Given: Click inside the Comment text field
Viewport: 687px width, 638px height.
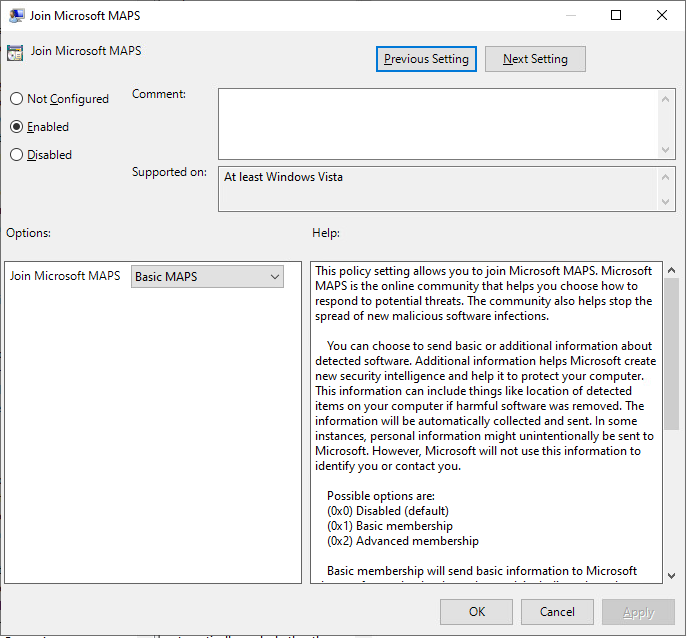Looking at the screenshot, I should point(438,123).
